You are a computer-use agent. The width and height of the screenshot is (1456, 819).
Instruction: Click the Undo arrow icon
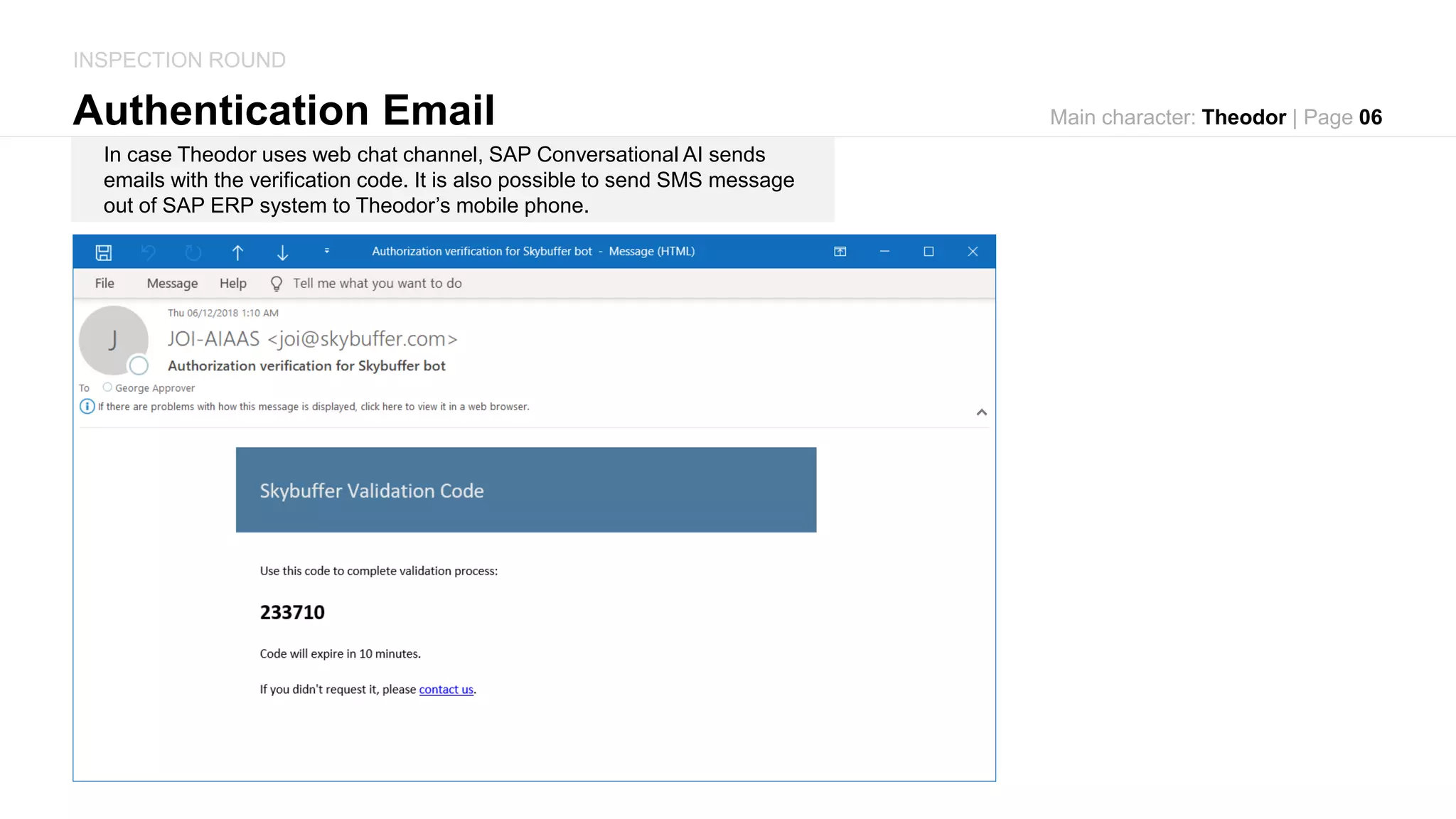point(149,252)
